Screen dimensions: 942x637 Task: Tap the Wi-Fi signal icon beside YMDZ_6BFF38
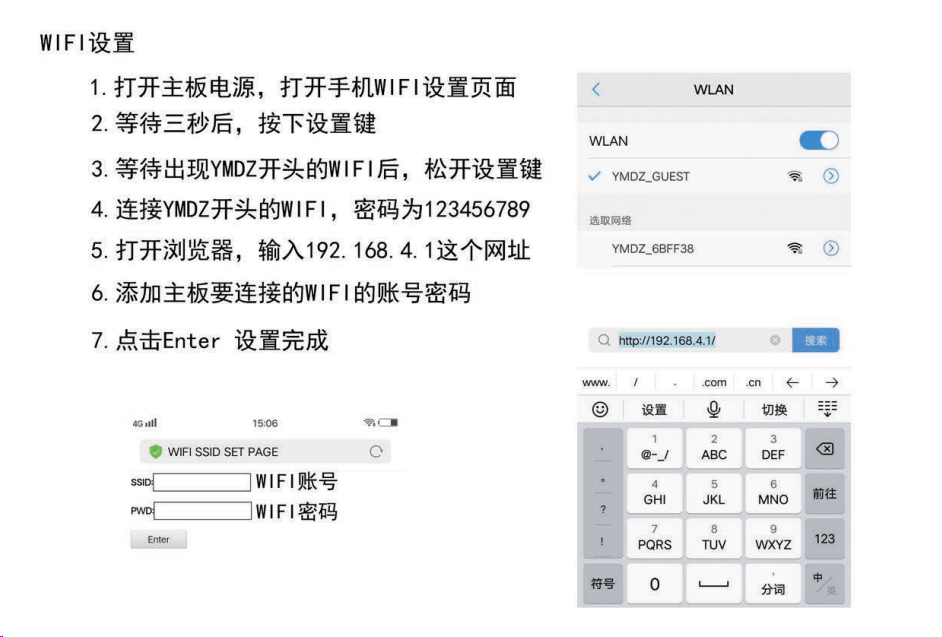795,248
